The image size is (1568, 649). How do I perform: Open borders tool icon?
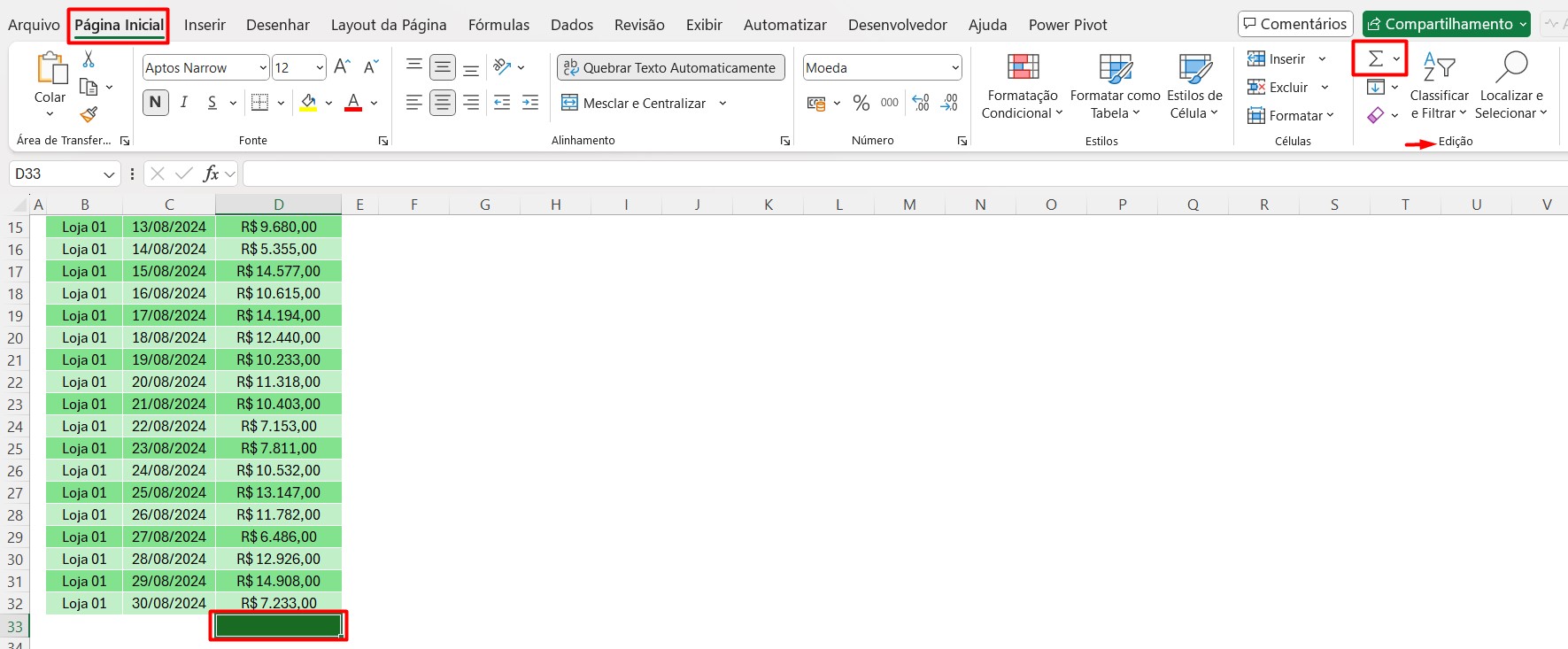click(259, 103)
